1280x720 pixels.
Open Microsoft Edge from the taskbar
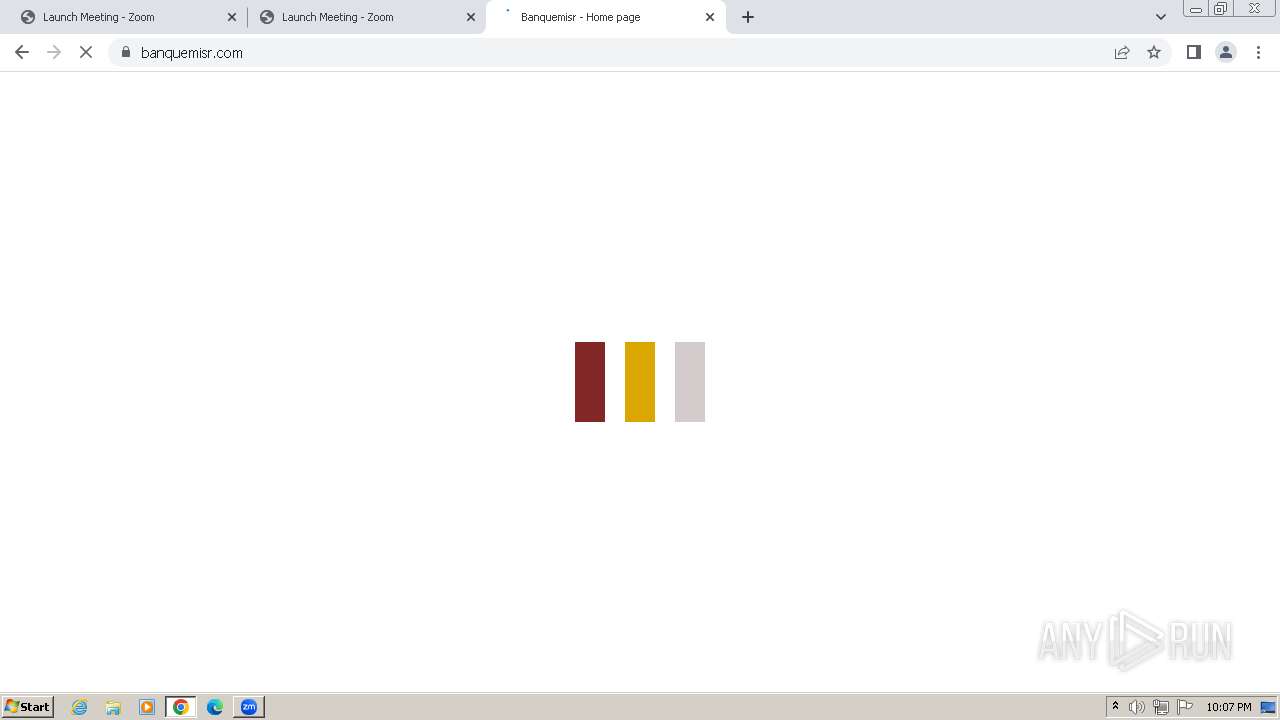215,707
